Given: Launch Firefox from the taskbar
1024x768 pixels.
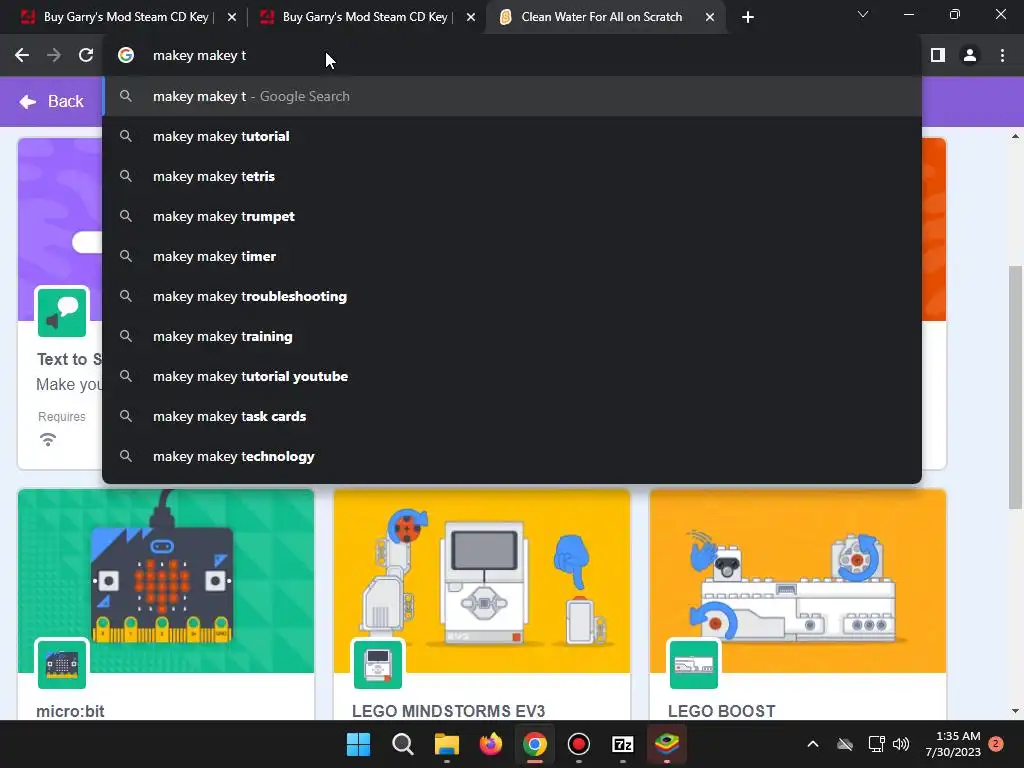Looking at the screenshot, I should [x=490, y=744].
